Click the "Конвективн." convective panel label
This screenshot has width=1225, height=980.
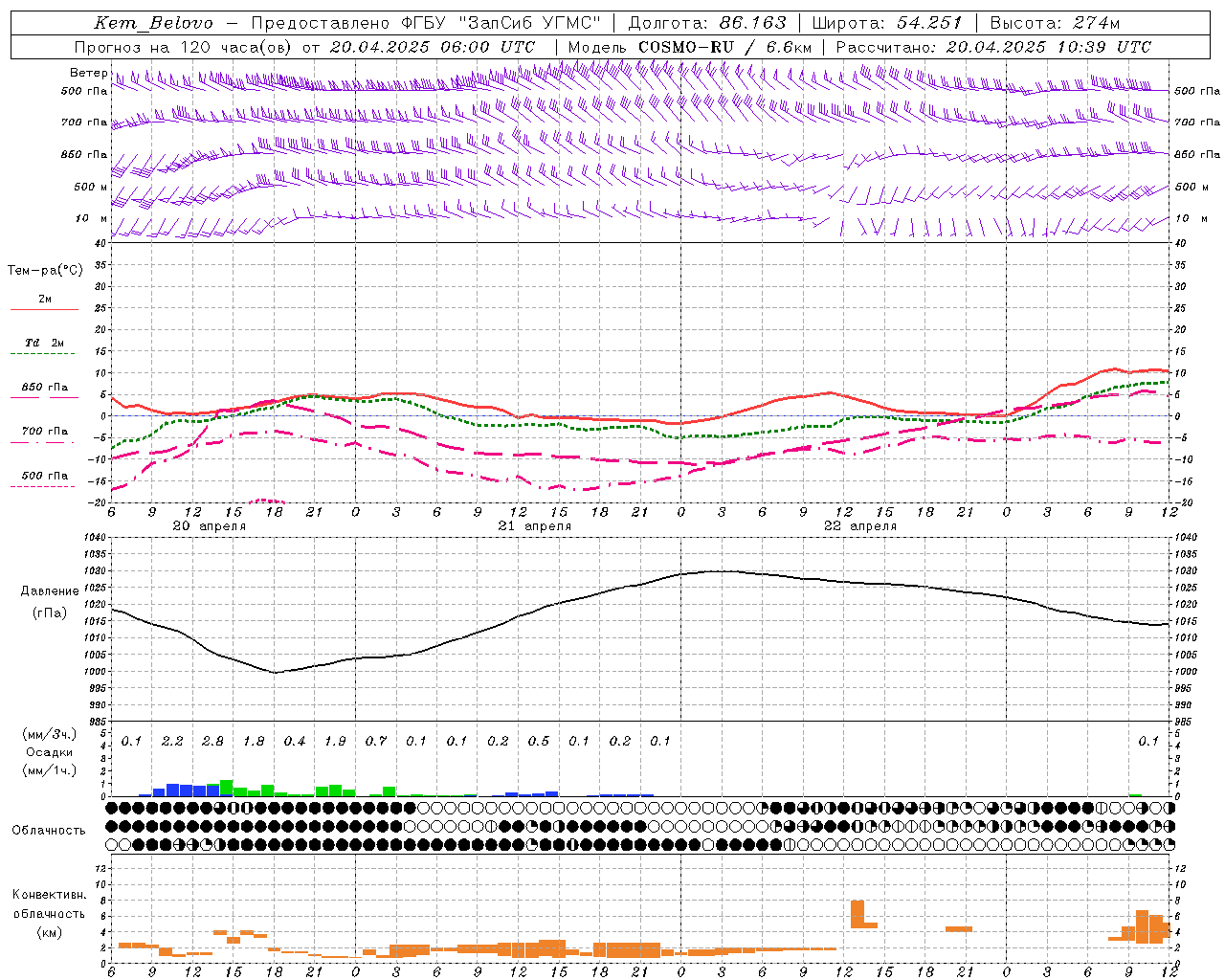[50, 895]
